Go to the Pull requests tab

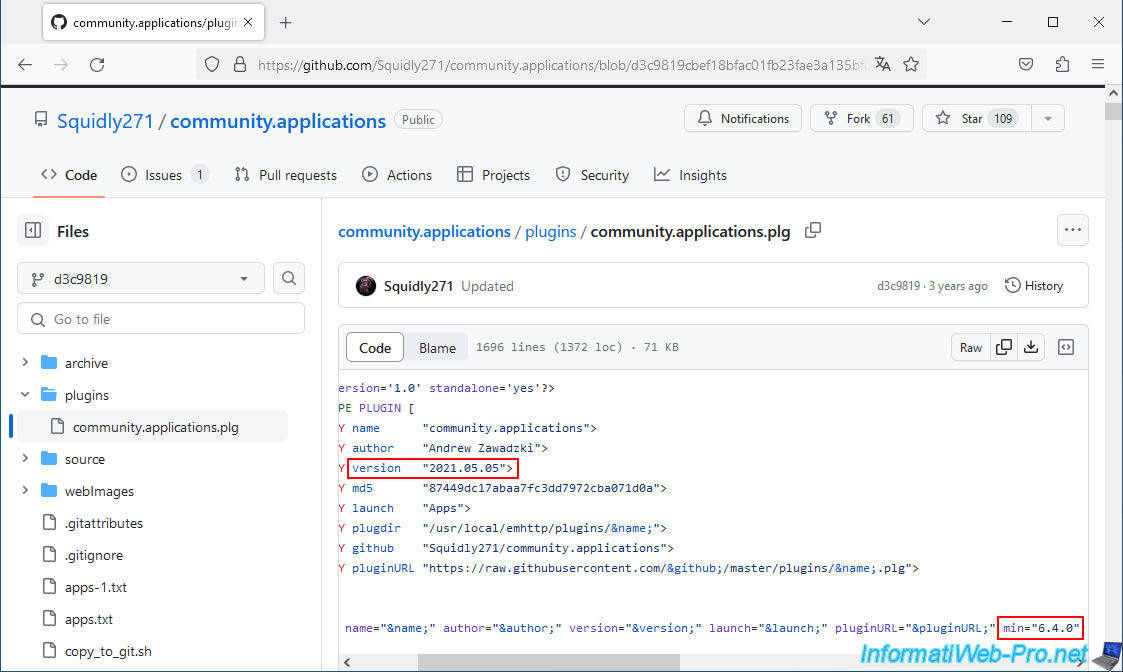pos(286,175)
